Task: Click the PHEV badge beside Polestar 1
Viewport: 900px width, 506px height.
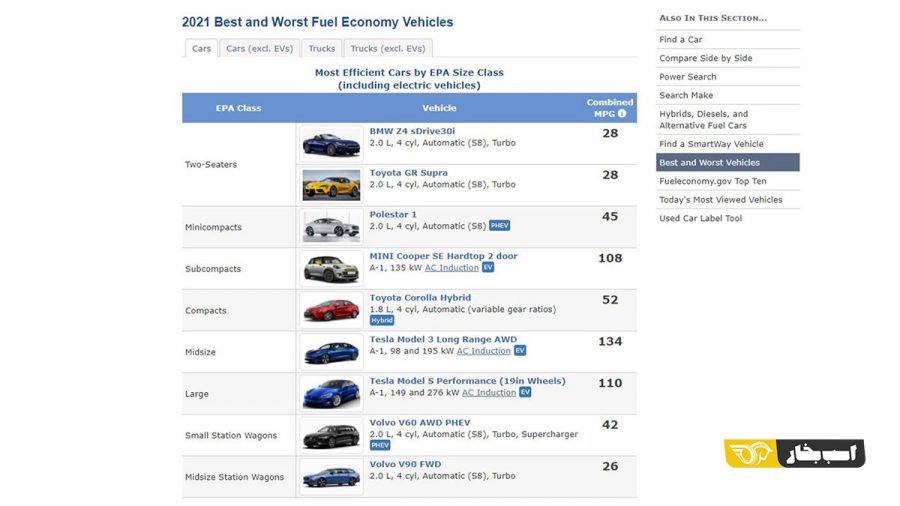Action: pyautogui.click(x=499, y=225)
